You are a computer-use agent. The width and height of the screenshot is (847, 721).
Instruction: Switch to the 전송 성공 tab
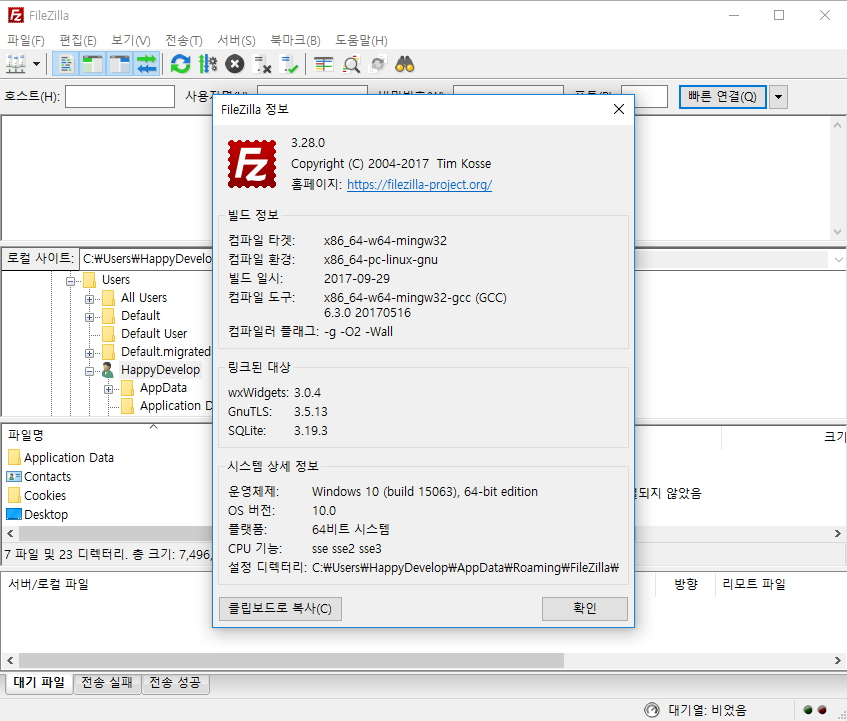coord(175,683)
